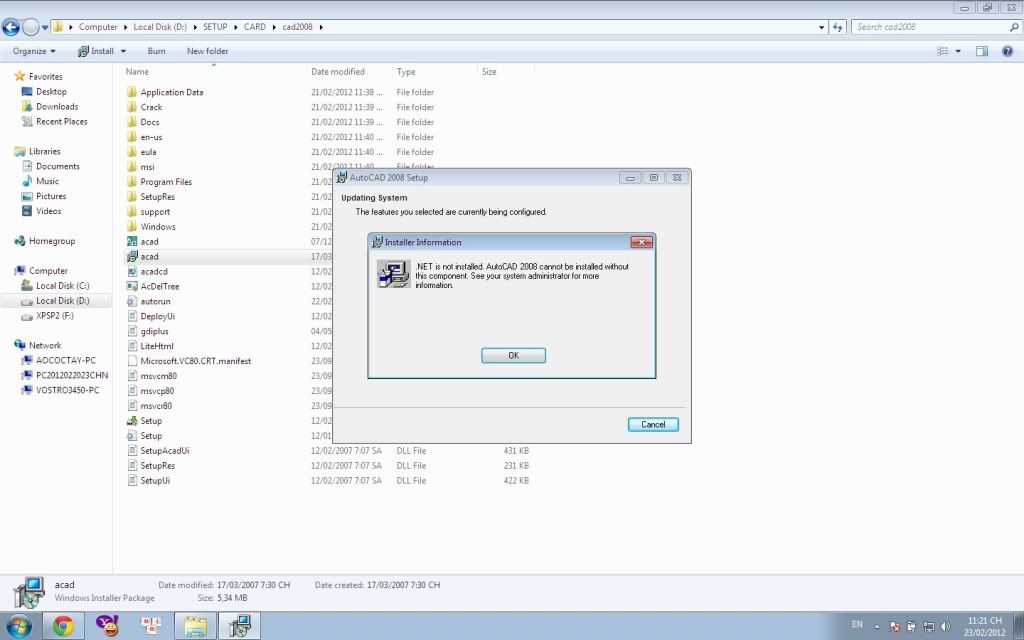
Task: Select the Music library note icon
Action: click(27, 181)
